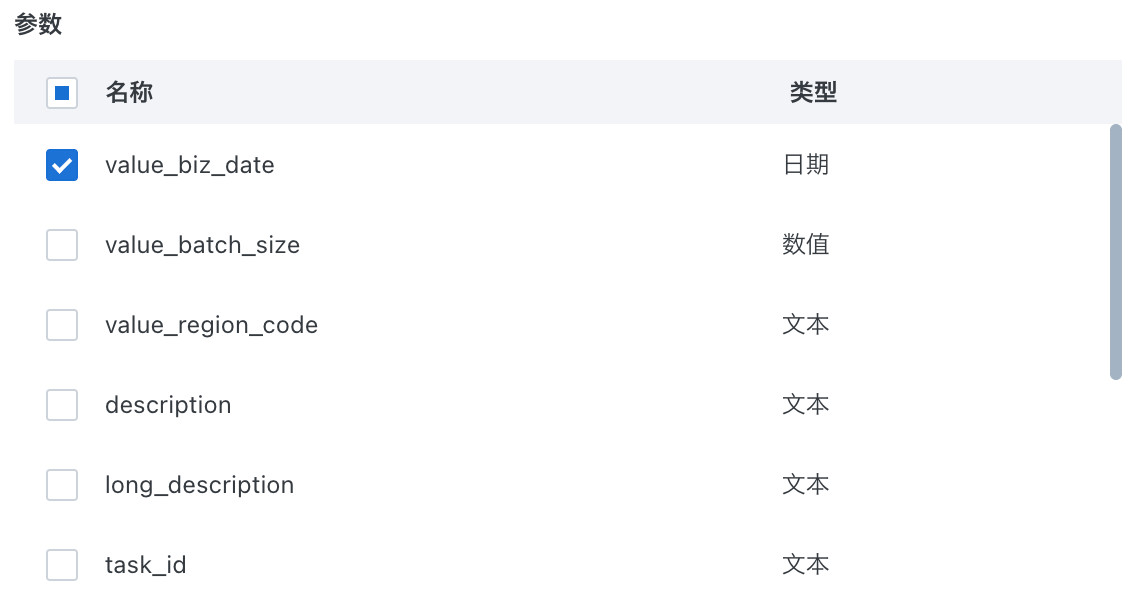Click the value_region_code parameter name
The height and width of the screenshot is (602, 1144).
coord(211,325)
